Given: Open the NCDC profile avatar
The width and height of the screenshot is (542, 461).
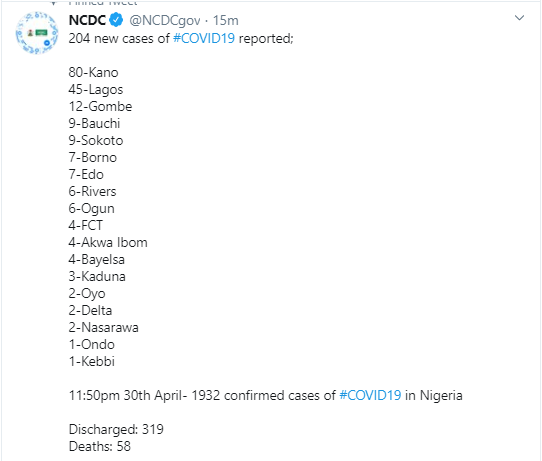Looking at the screenshot, I should 37,33.
